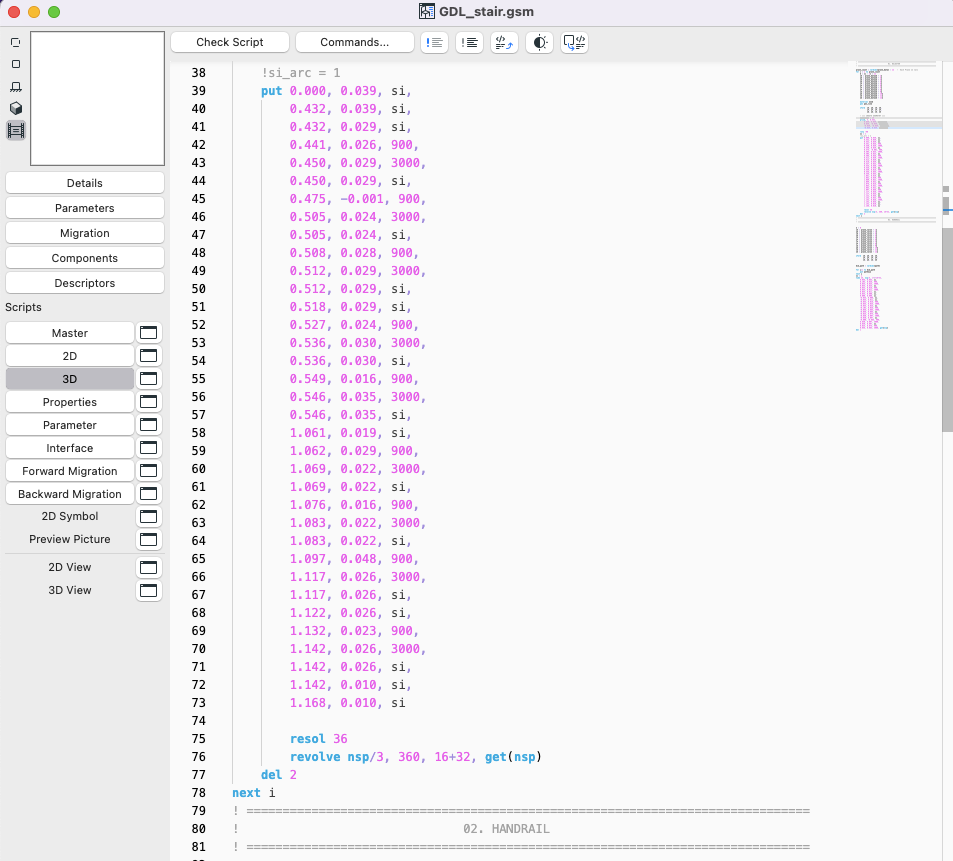Switch to the Properties script
953x861 pixels.
point(70,402)
